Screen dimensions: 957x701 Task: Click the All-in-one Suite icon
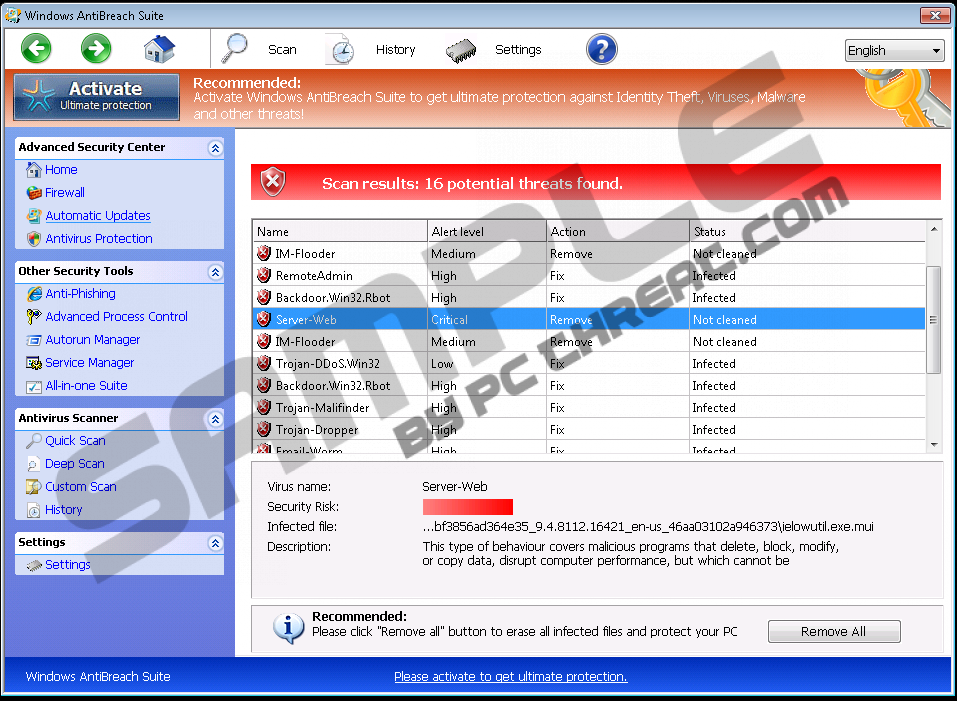tap(34, 386)
